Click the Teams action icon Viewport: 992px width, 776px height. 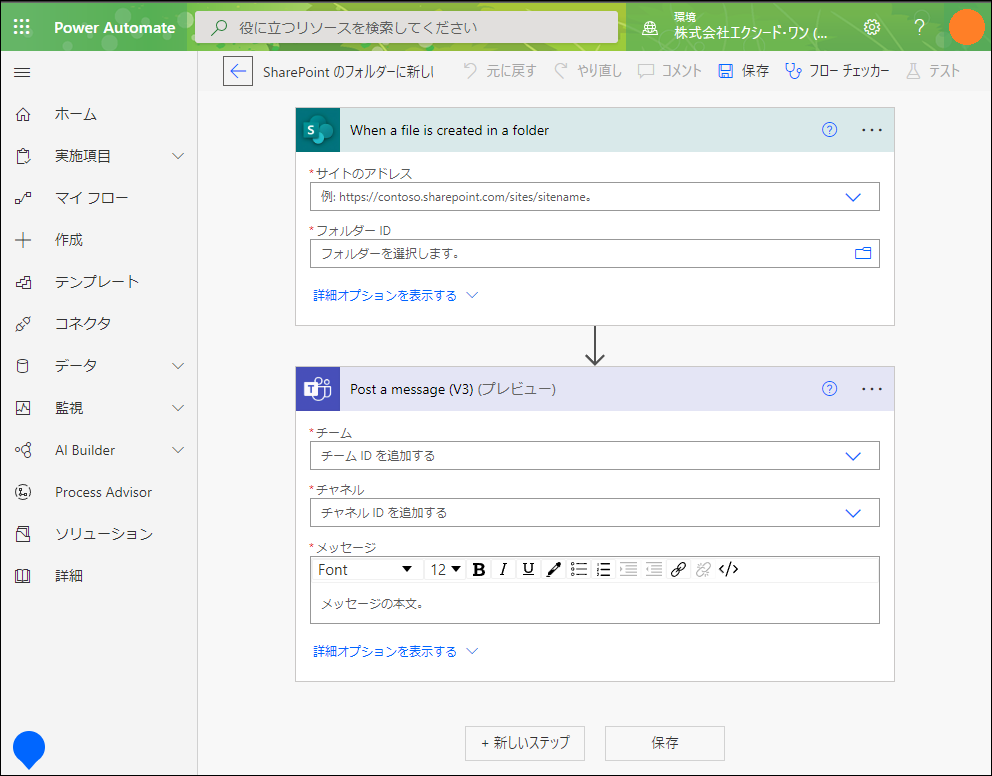318,389
